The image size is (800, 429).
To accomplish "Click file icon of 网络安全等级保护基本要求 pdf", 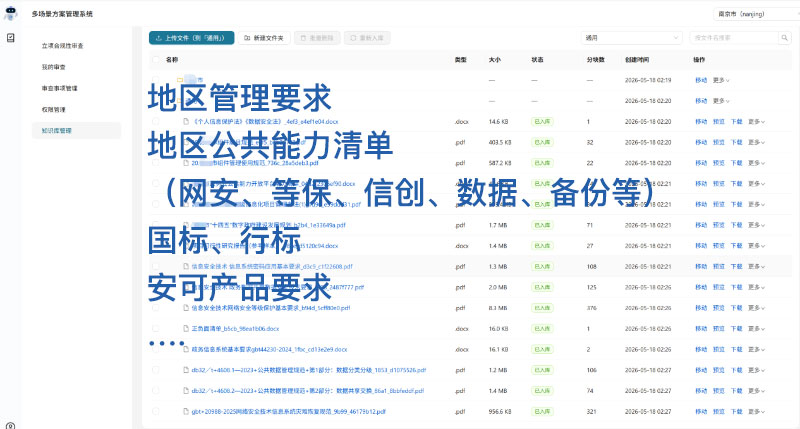I will 186,308.
